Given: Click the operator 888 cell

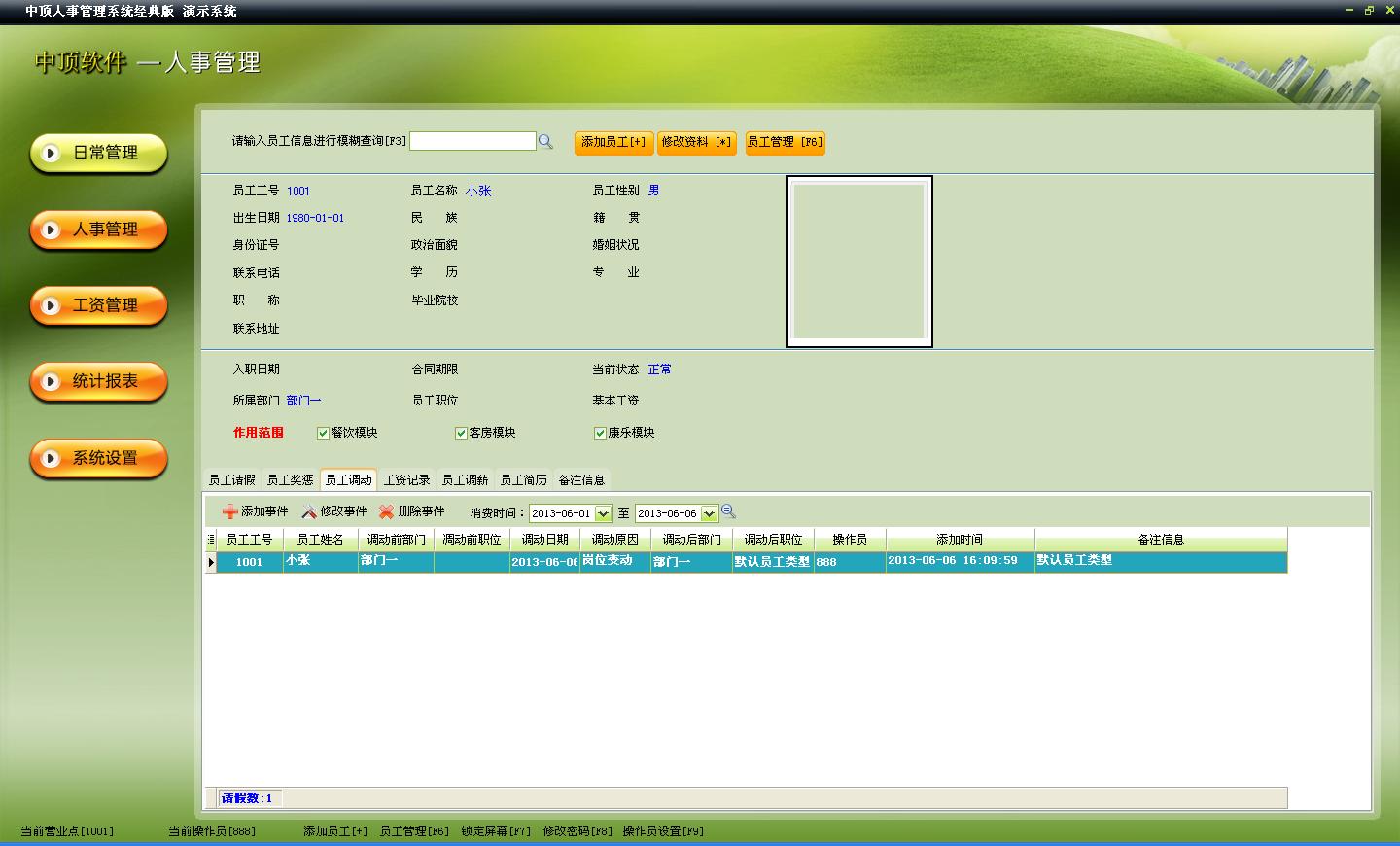Looking at the screenshot, I should pyautogui.click(x=850, y=562).
